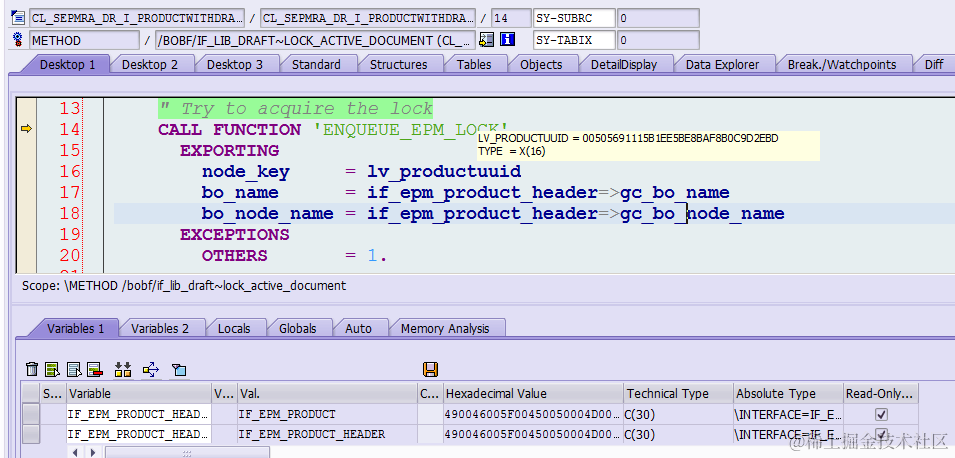Select the Locals tab

point(234,328)
